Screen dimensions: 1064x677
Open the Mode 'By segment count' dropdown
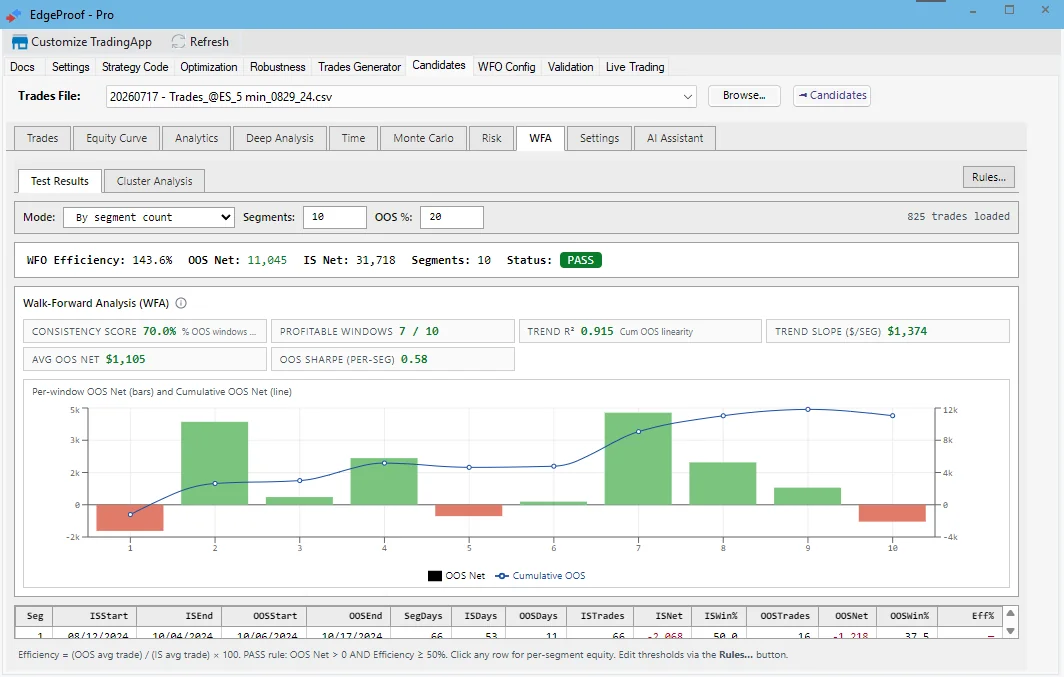pos(149,217)
